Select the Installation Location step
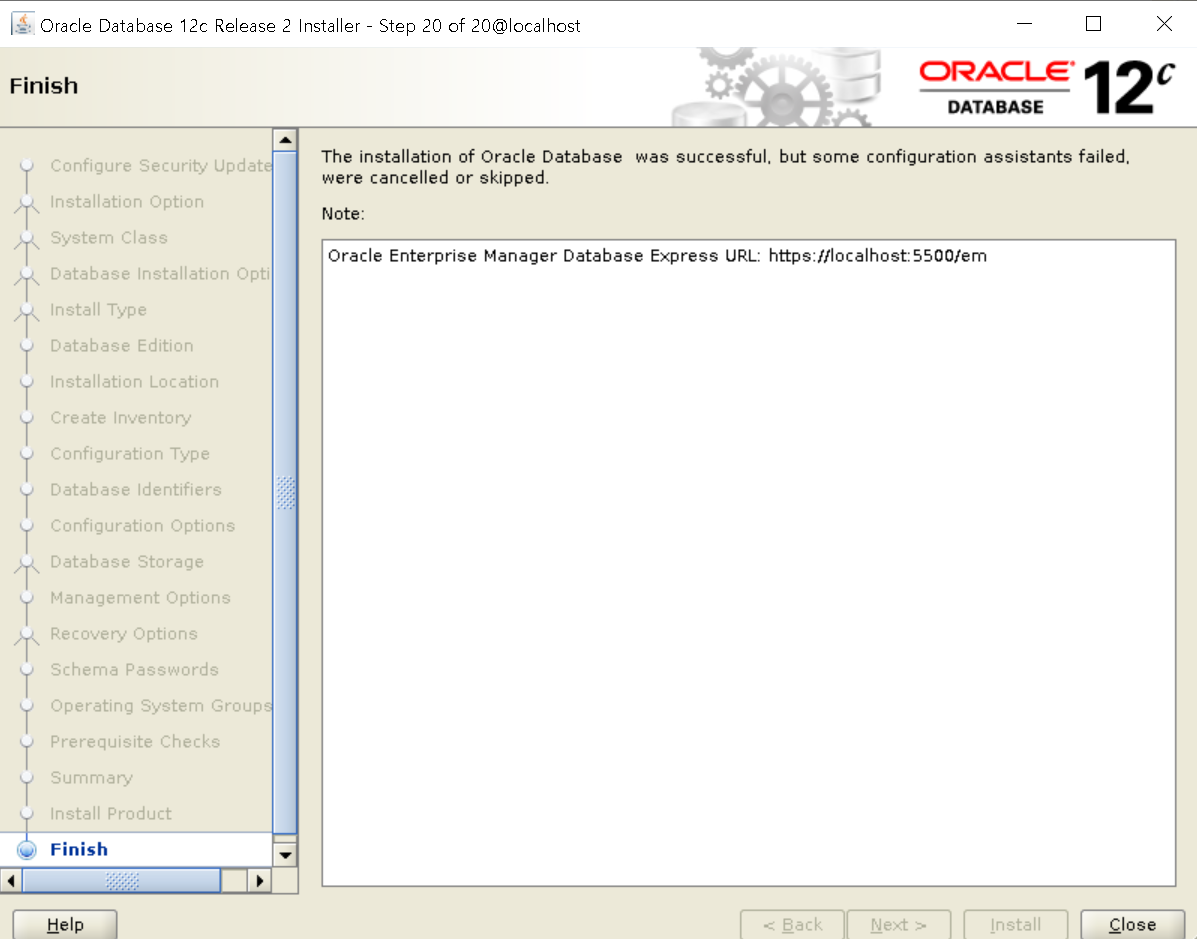1197x939 pixels. [134, 382]
